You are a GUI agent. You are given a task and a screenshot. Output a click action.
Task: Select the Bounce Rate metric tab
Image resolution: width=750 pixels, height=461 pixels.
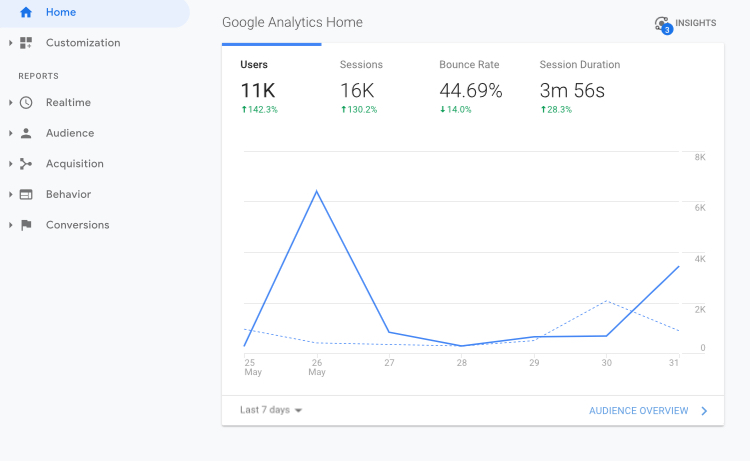pos(471,86)
